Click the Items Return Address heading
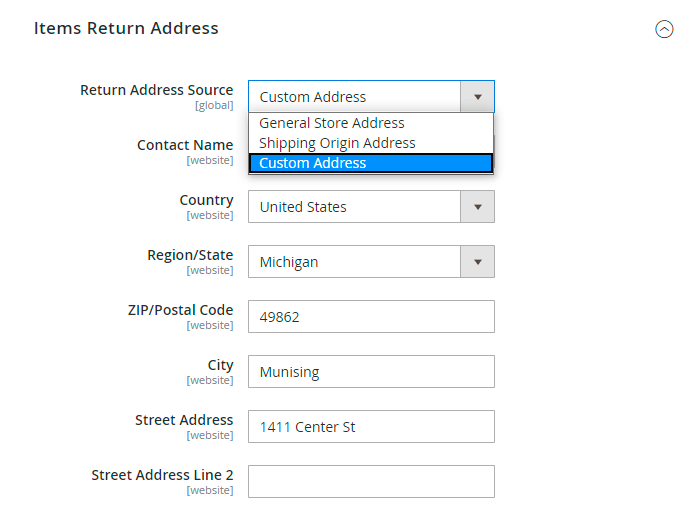 (x=126, y=28)
